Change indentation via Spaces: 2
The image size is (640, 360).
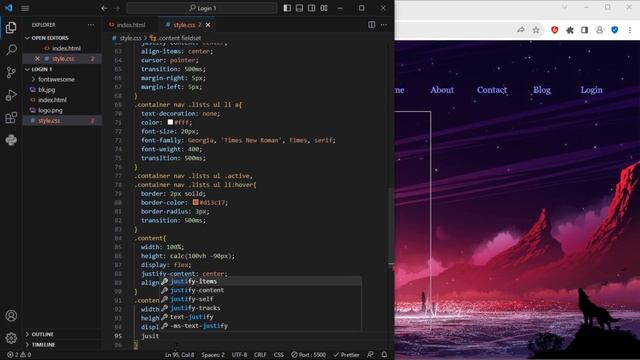pos(213,355)
